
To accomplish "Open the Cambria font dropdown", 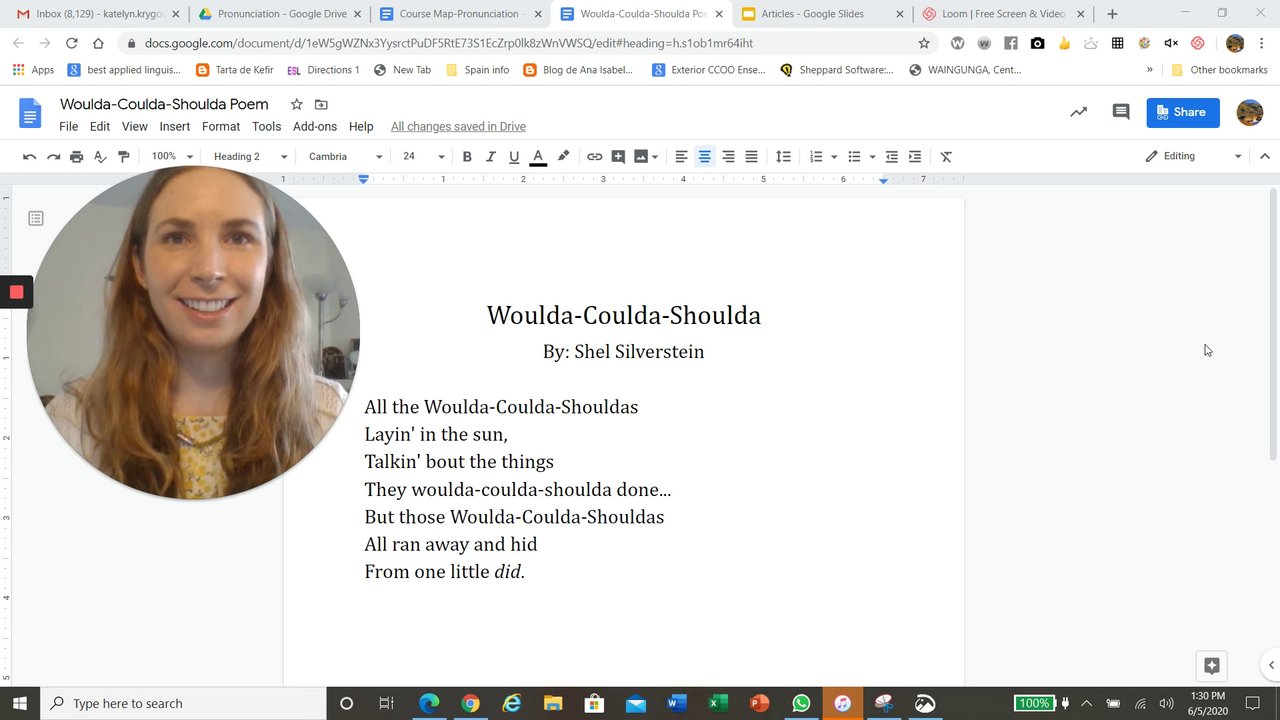I will pos(345,156).
